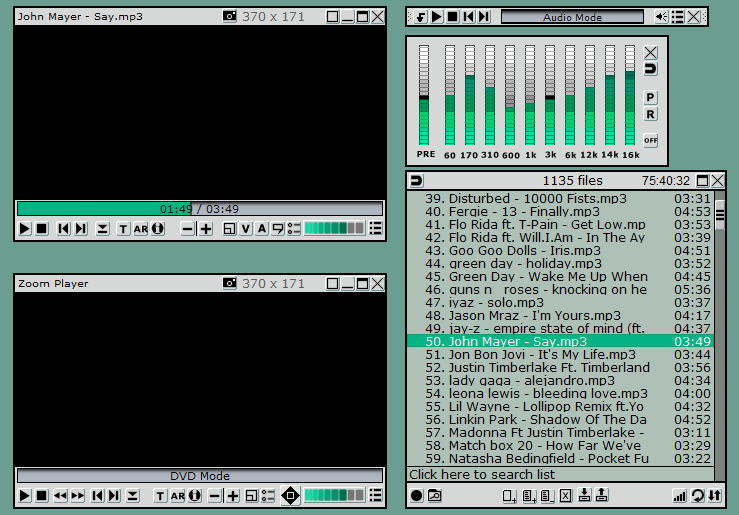Click eject icon in Zoom Player DVD window
The width and height of the screenshot is (739, 515).
pos(133,496)
